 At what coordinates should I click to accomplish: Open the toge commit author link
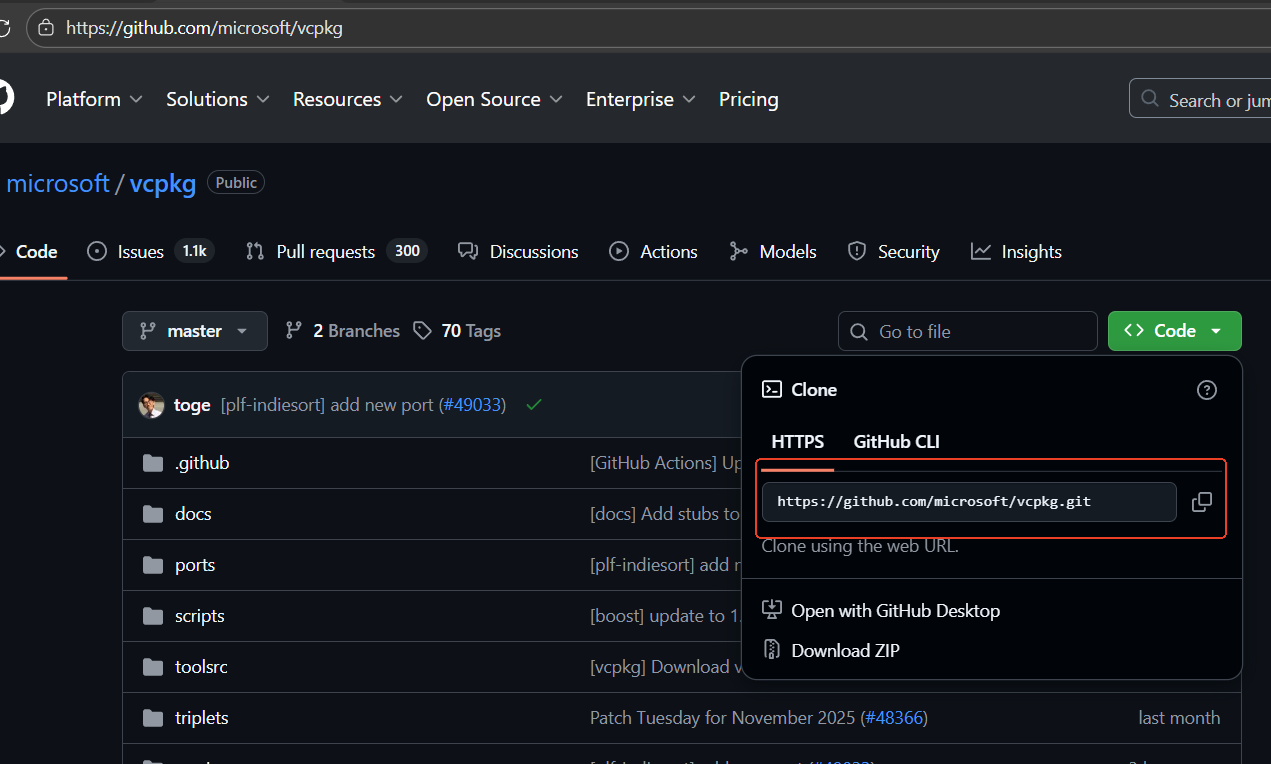point(192,405)
